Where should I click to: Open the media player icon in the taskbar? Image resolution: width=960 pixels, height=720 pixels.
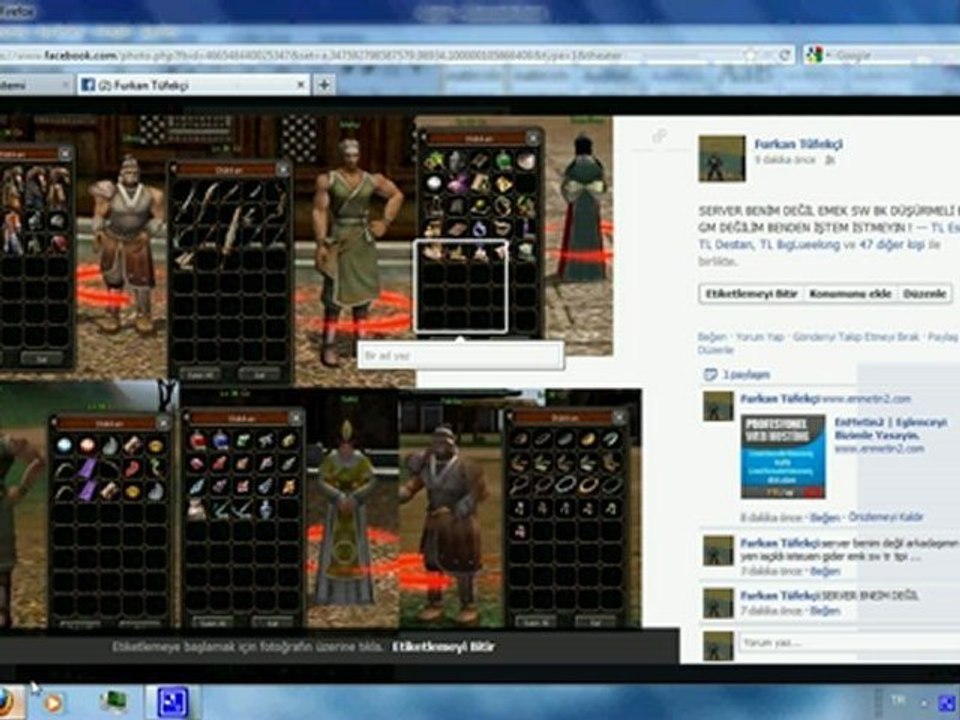[53, 703]
